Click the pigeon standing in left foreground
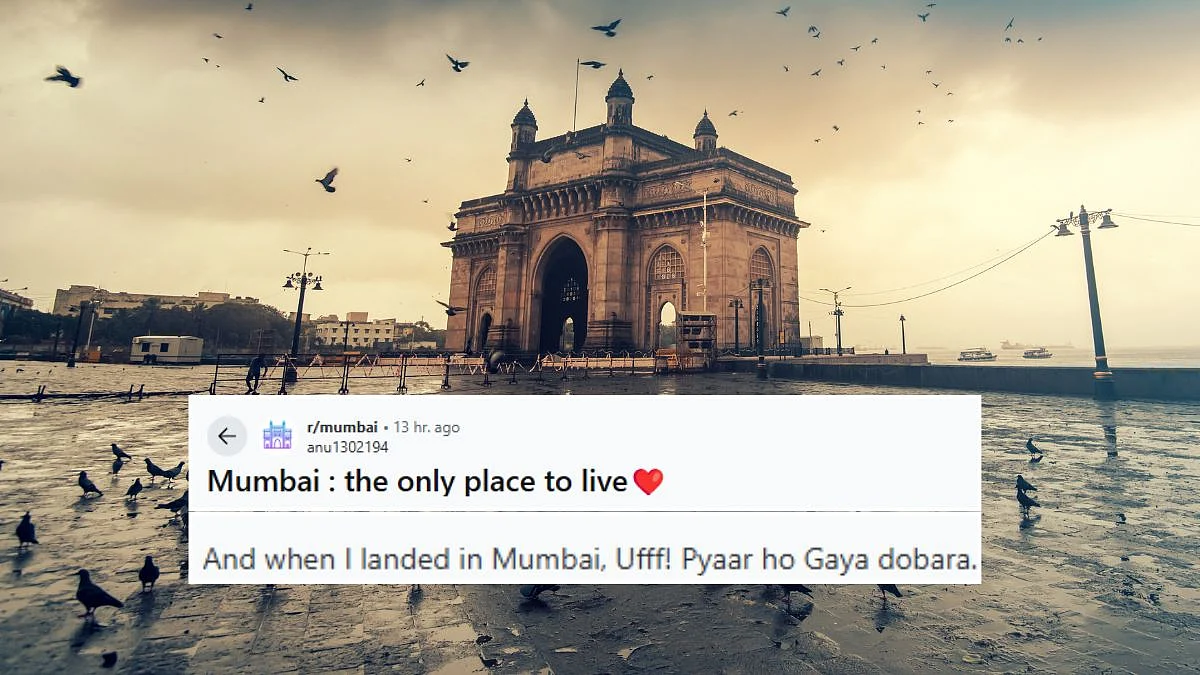The width and height of the screenshot is (1200, 675). pos(97,594)
